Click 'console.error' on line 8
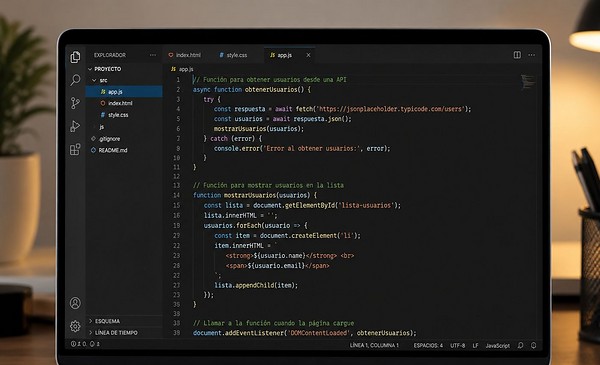Image resolution: width=600 pixels, height=365 pixels. (237, 148)
